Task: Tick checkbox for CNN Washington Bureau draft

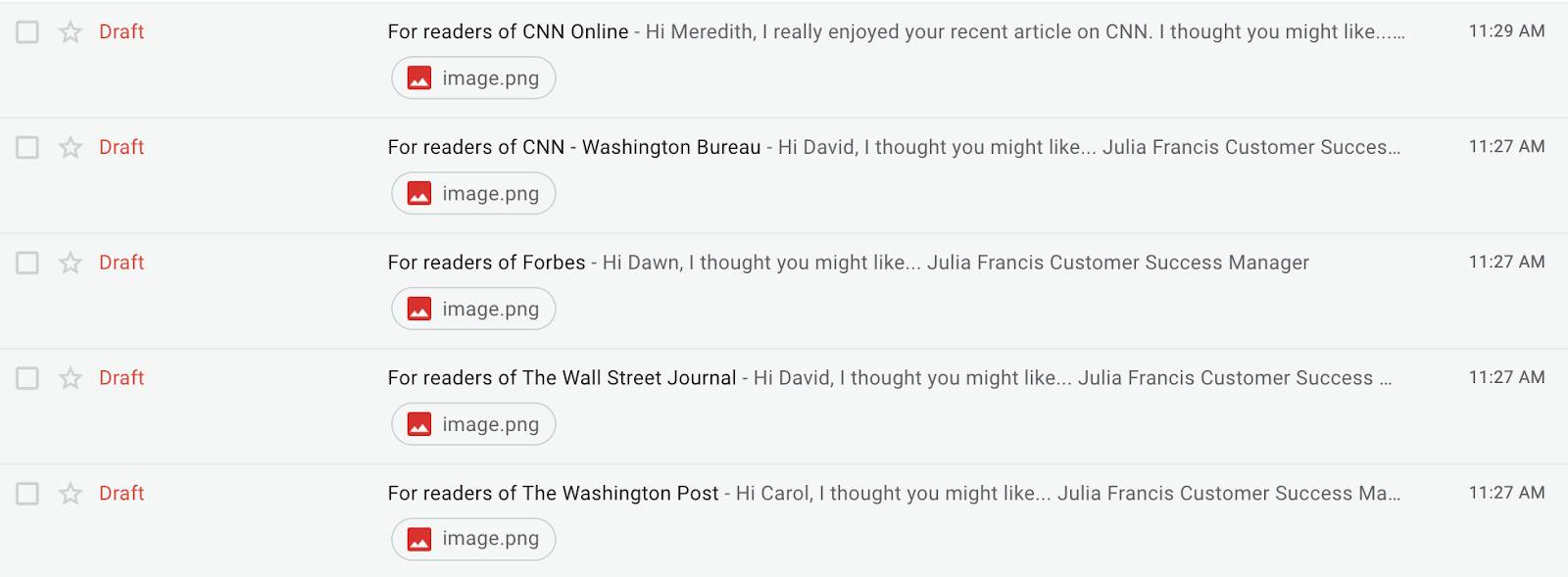Action: point(27,148)
